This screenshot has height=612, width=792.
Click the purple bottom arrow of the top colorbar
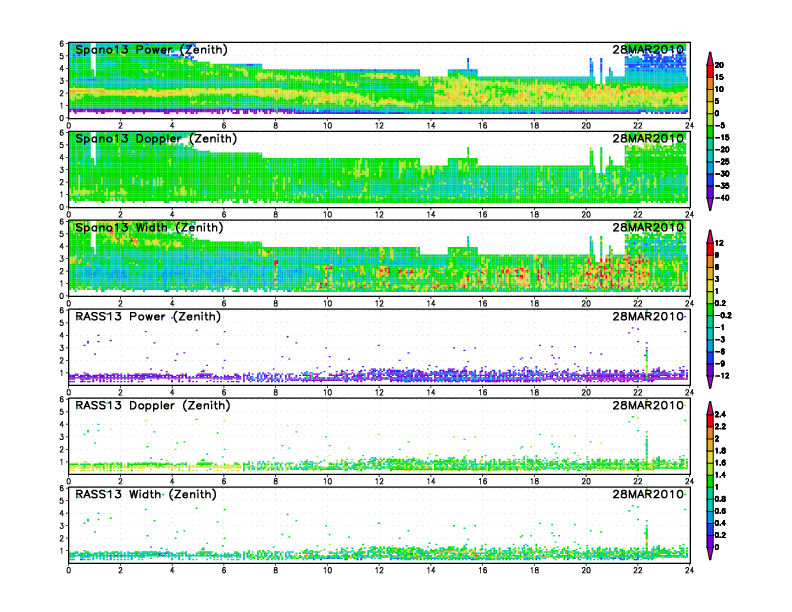click(709, 203)
